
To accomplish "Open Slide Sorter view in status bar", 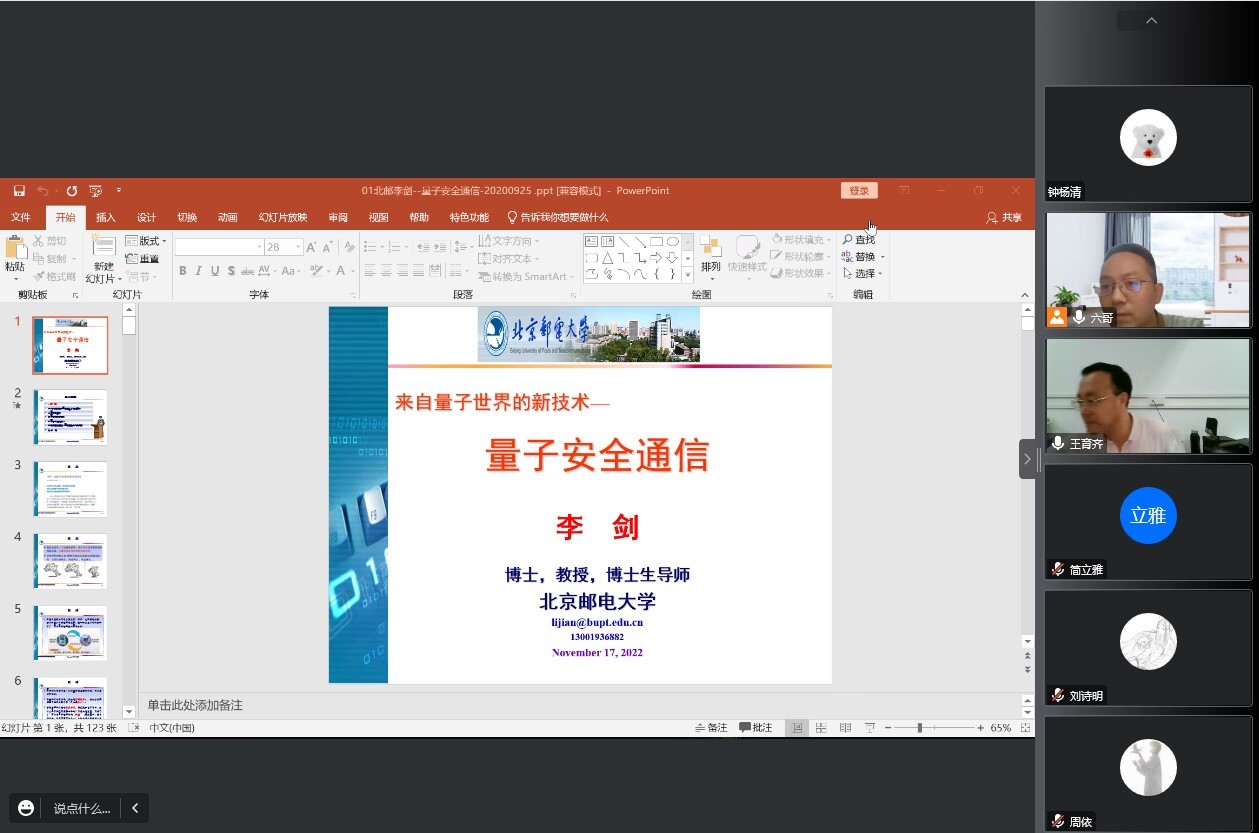I will (821, 728).
